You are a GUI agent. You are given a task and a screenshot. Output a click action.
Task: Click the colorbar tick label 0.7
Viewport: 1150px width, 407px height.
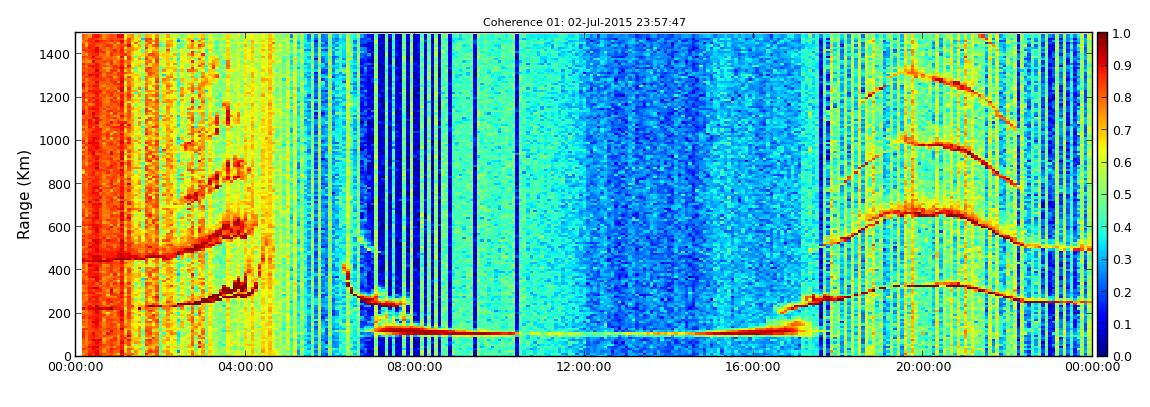point(1123,130)
